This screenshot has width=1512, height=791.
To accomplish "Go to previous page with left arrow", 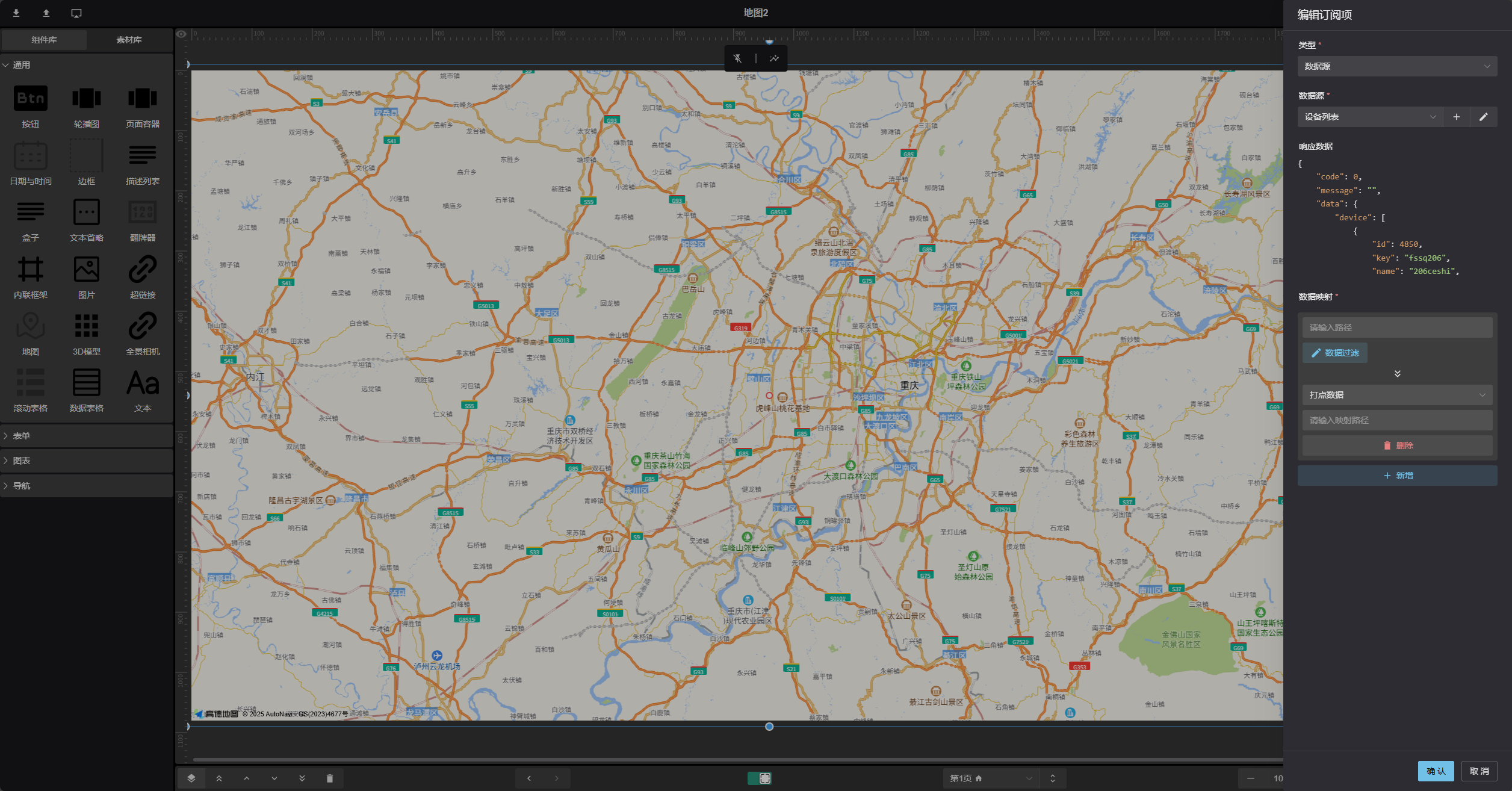I will (x=529, y=778).
